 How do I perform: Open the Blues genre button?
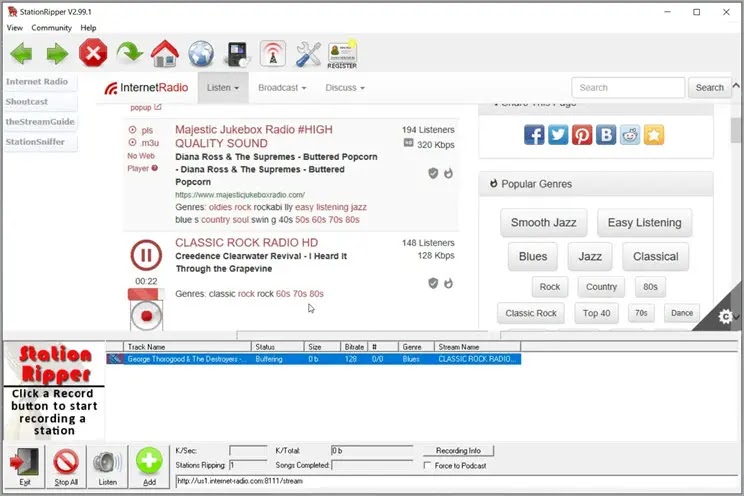pos(533,257)
